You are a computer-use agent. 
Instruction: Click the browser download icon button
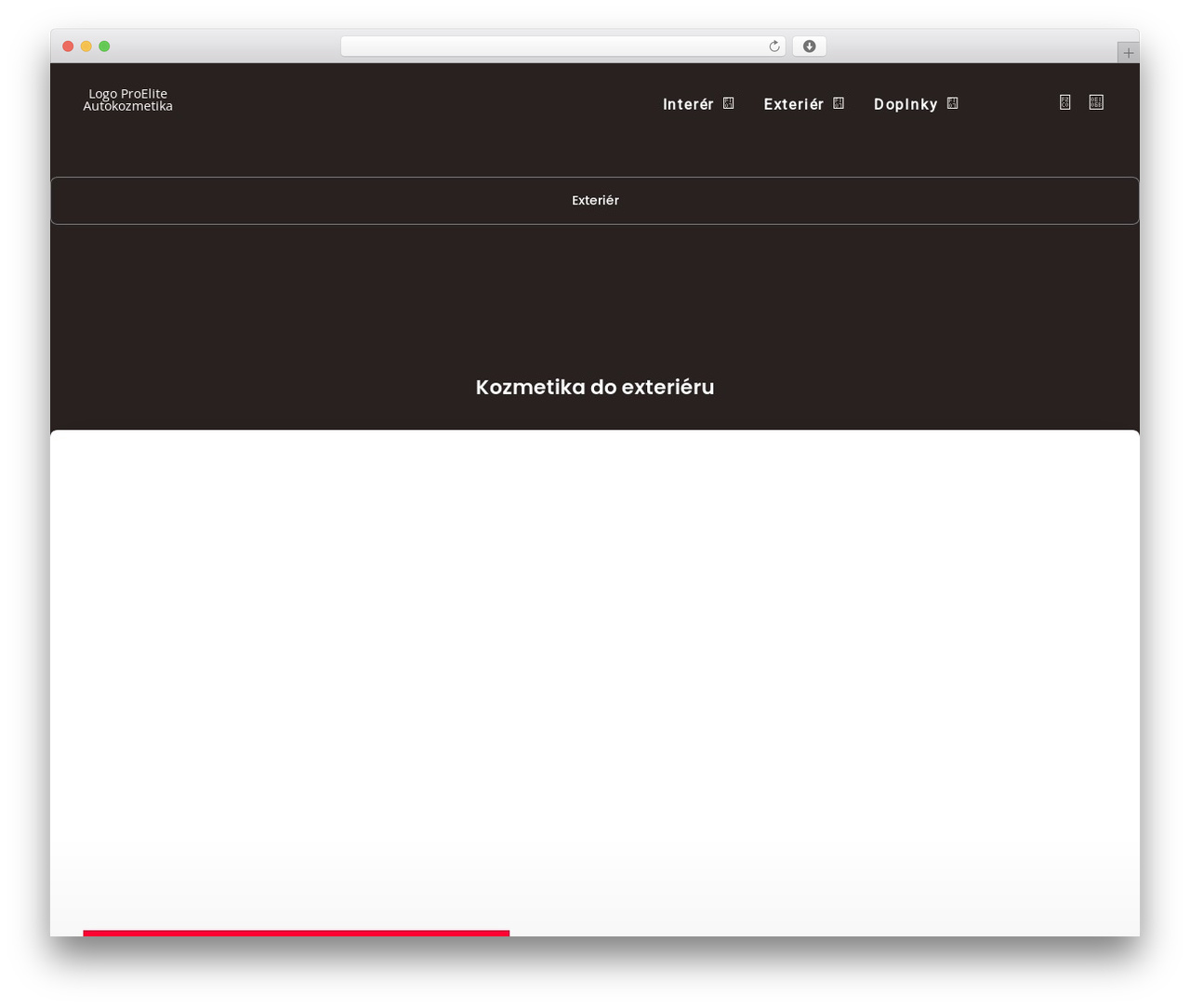point(809,46)
